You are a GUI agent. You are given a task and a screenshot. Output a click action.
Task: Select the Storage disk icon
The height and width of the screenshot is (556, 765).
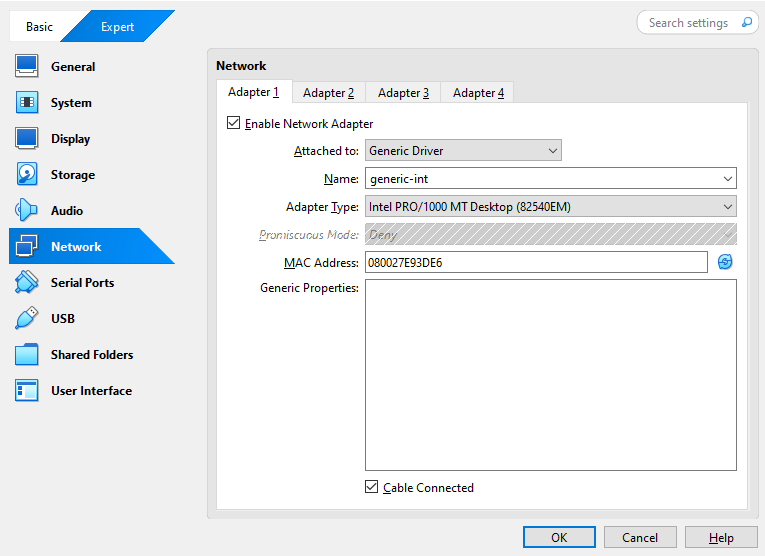[x=27, y=175]
